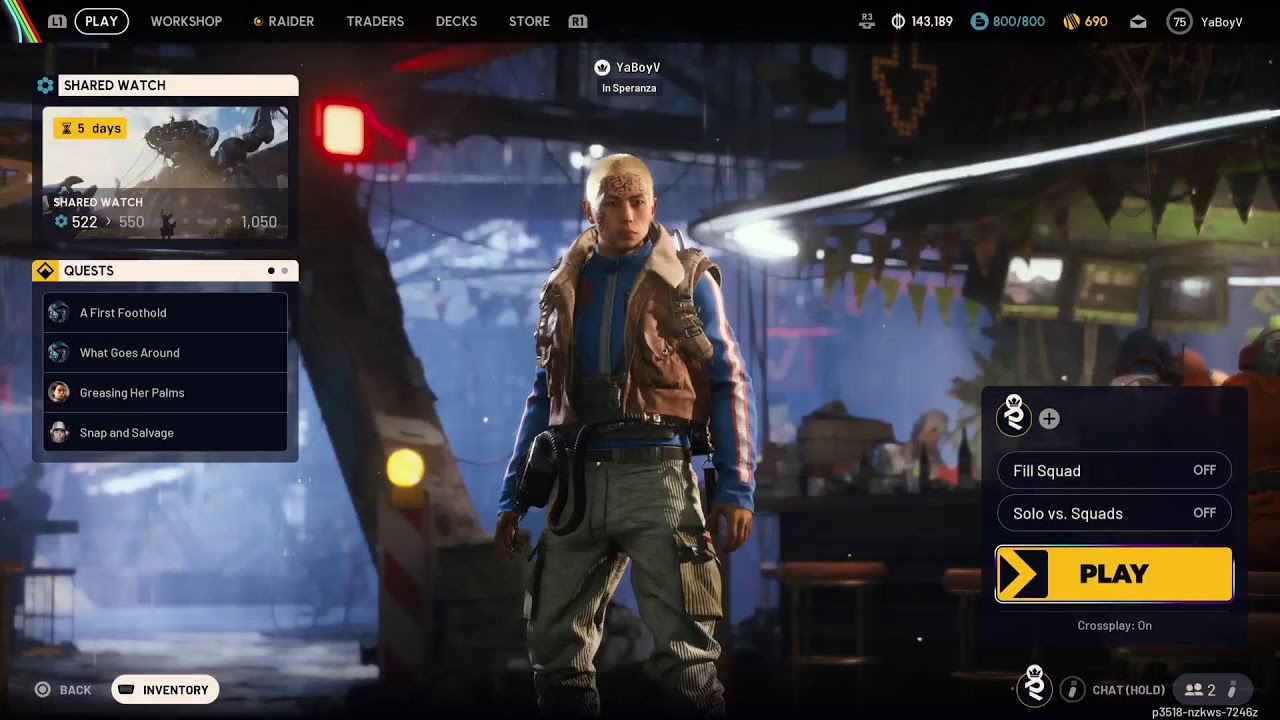Open the SHARED WATCH panel header
Screen dimensions: 1280x720
coord(178,85)
